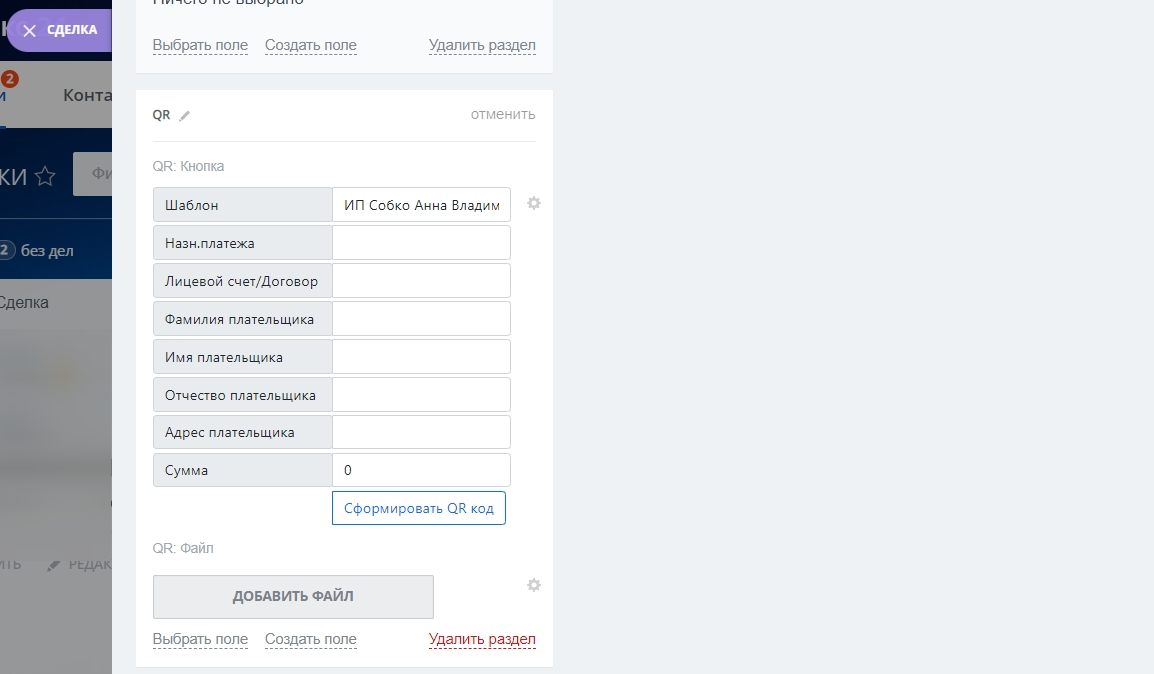Open the Шаблон template dropdown

[x=421, y=205]
